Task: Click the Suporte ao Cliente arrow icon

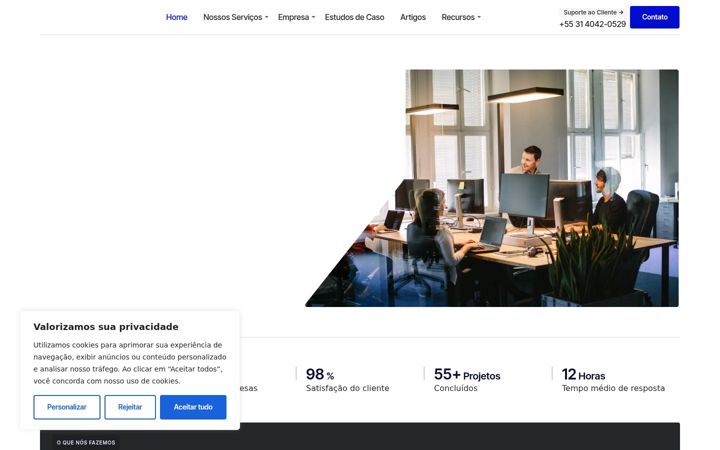Action: [x=621, y=12]
